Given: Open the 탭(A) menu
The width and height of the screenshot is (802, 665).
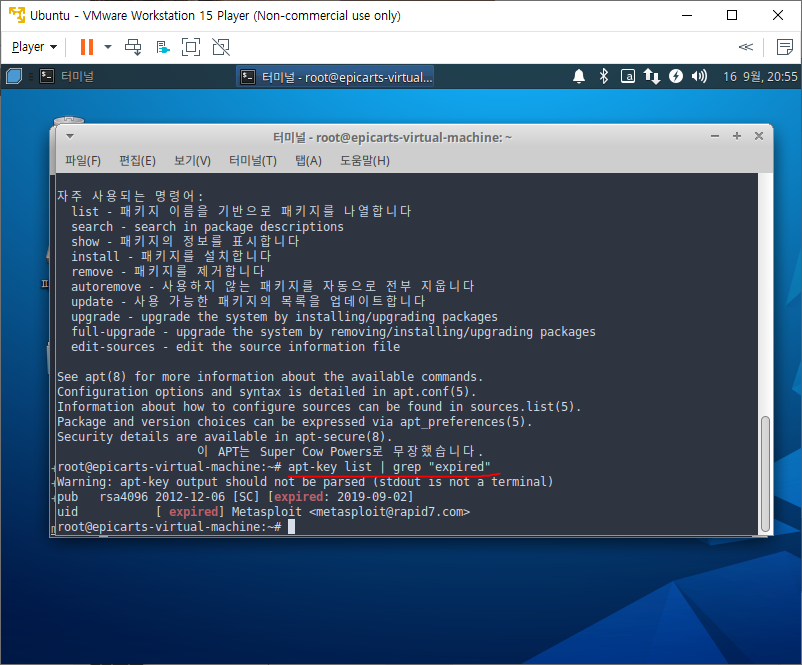Looking at the screenshot, I should (x=308, y=161).
